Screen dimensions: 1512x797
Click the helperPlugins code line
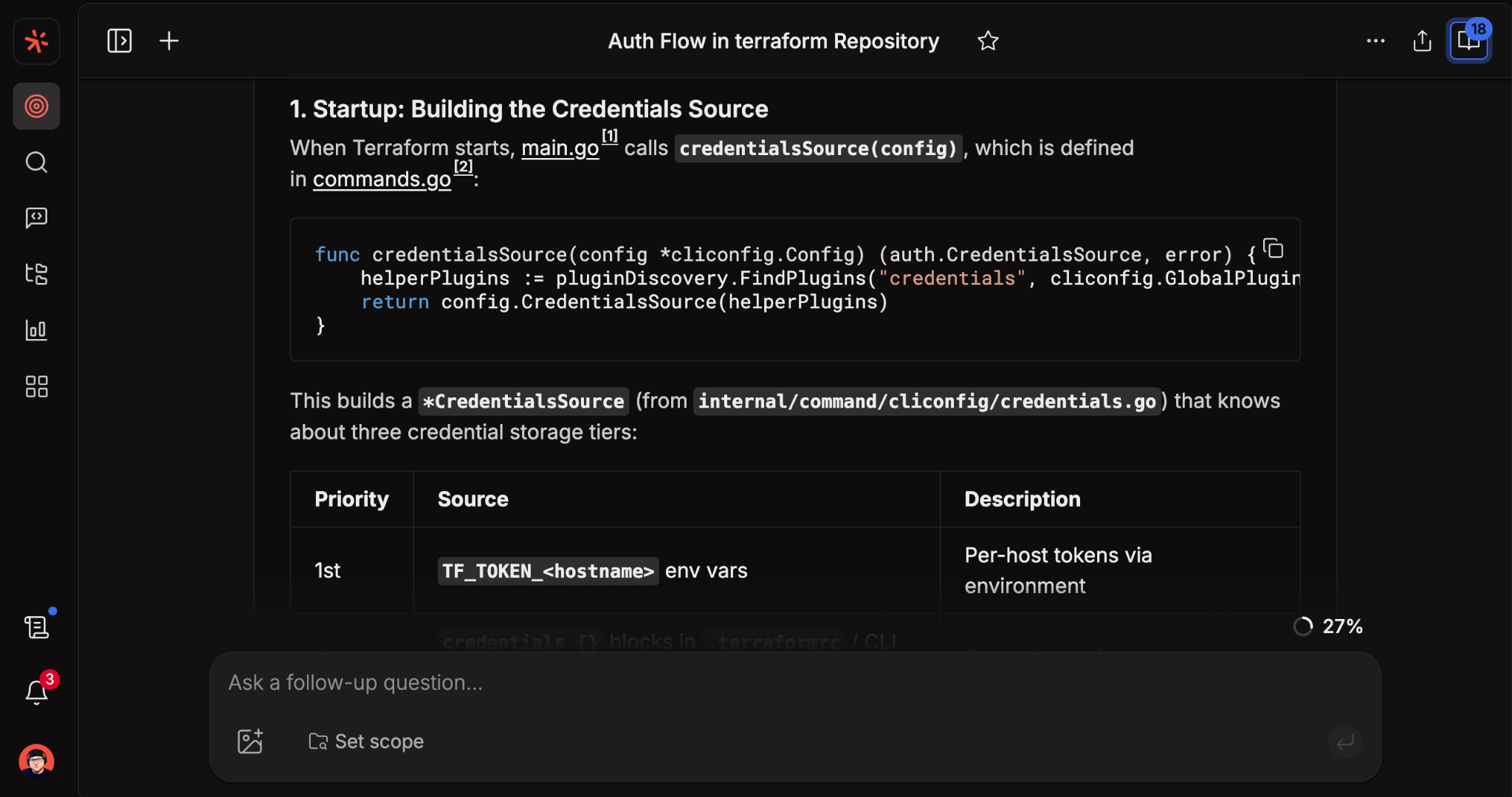[x=830, y=278]
